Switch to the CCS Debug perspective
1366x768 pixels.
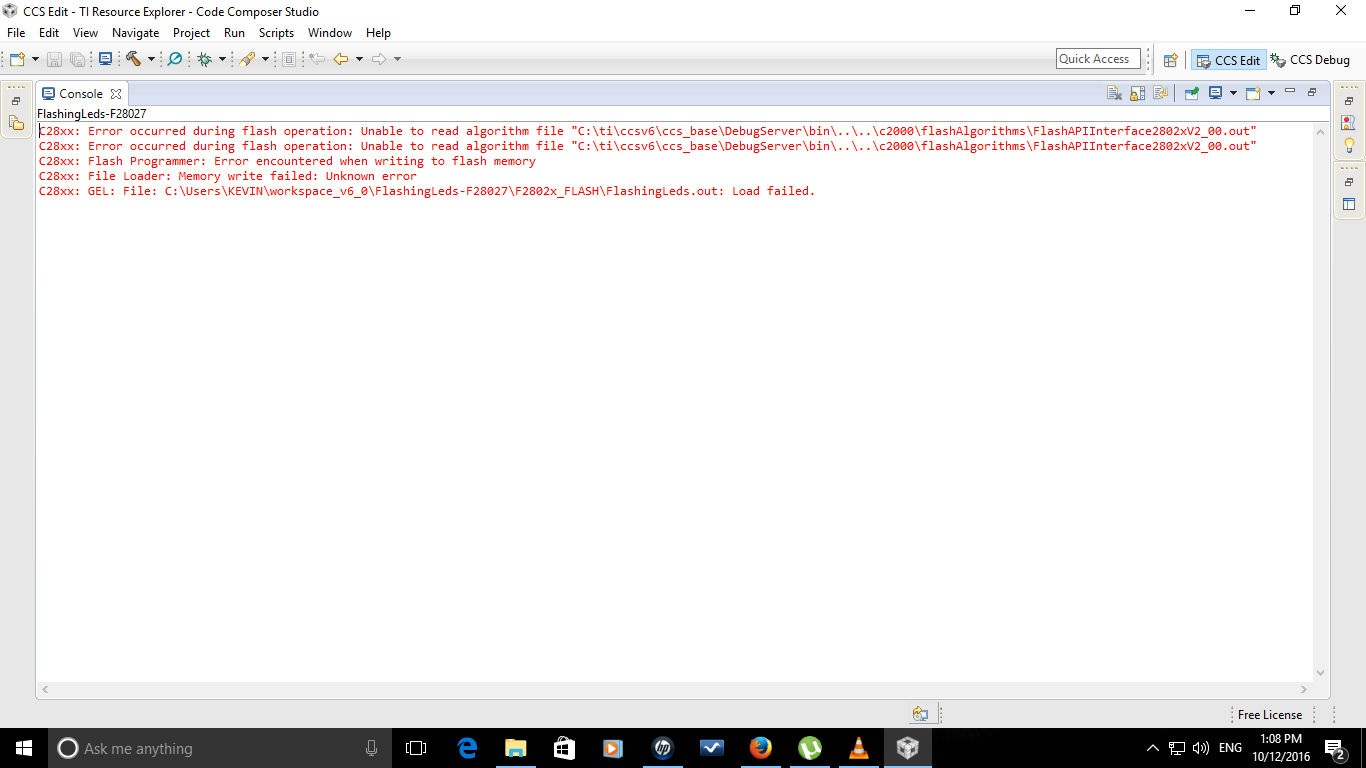pos(1310,60)
